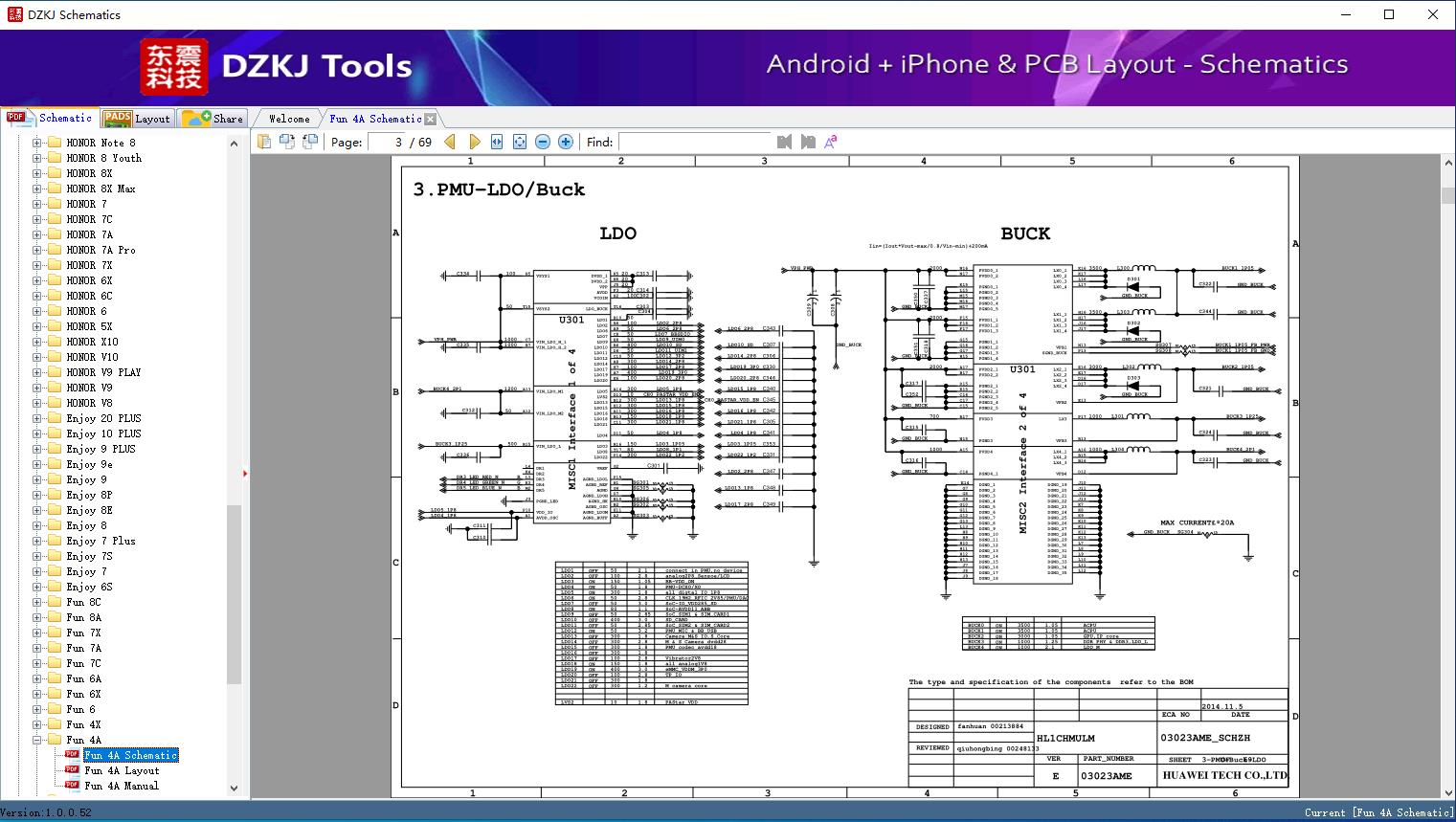Close the Fun 4A Schematic tab

pyautogui.click(x=431, y=119)
